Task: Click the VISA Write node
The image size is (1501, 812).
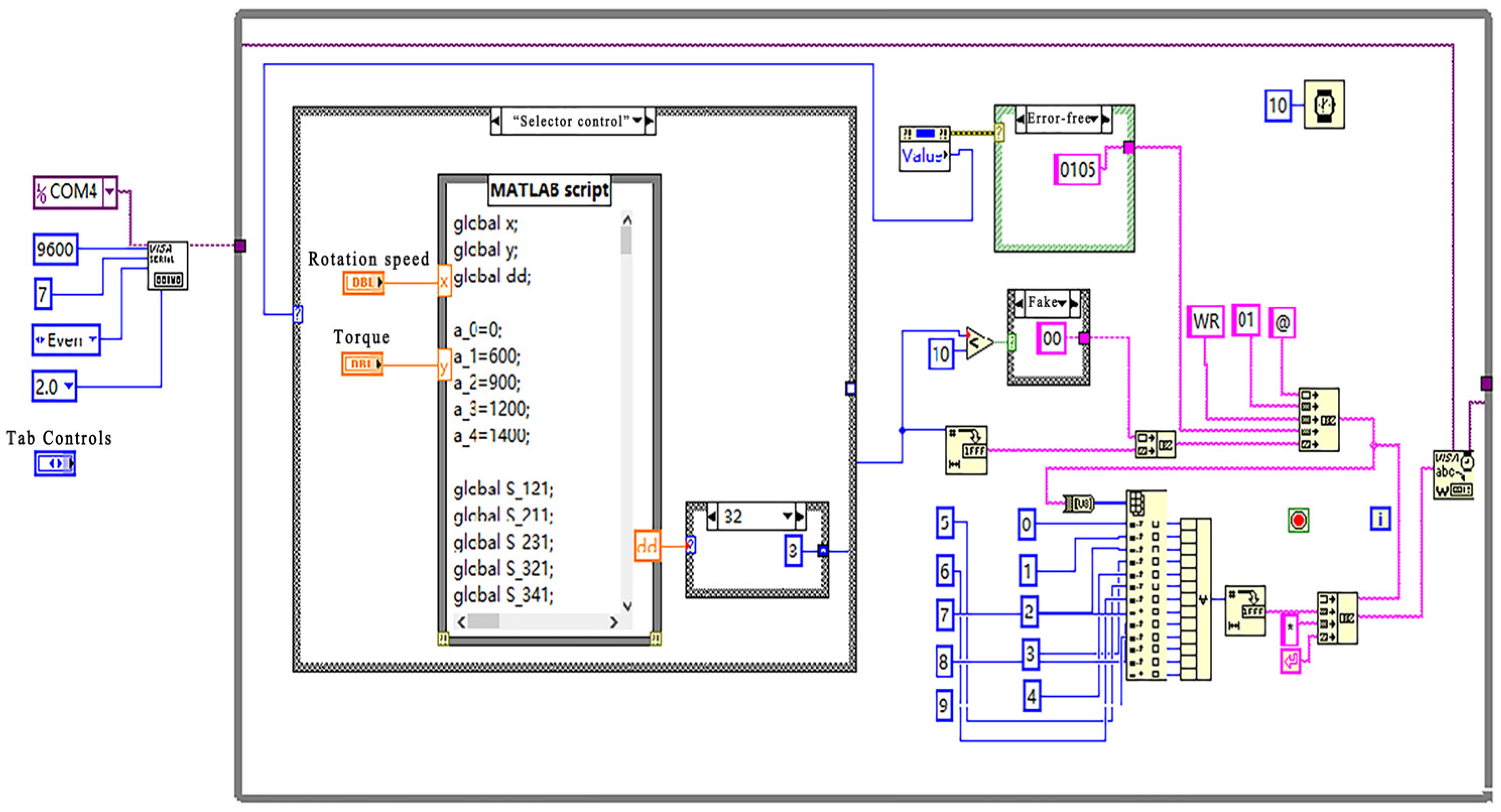Action: click(x=1453, y=474)
